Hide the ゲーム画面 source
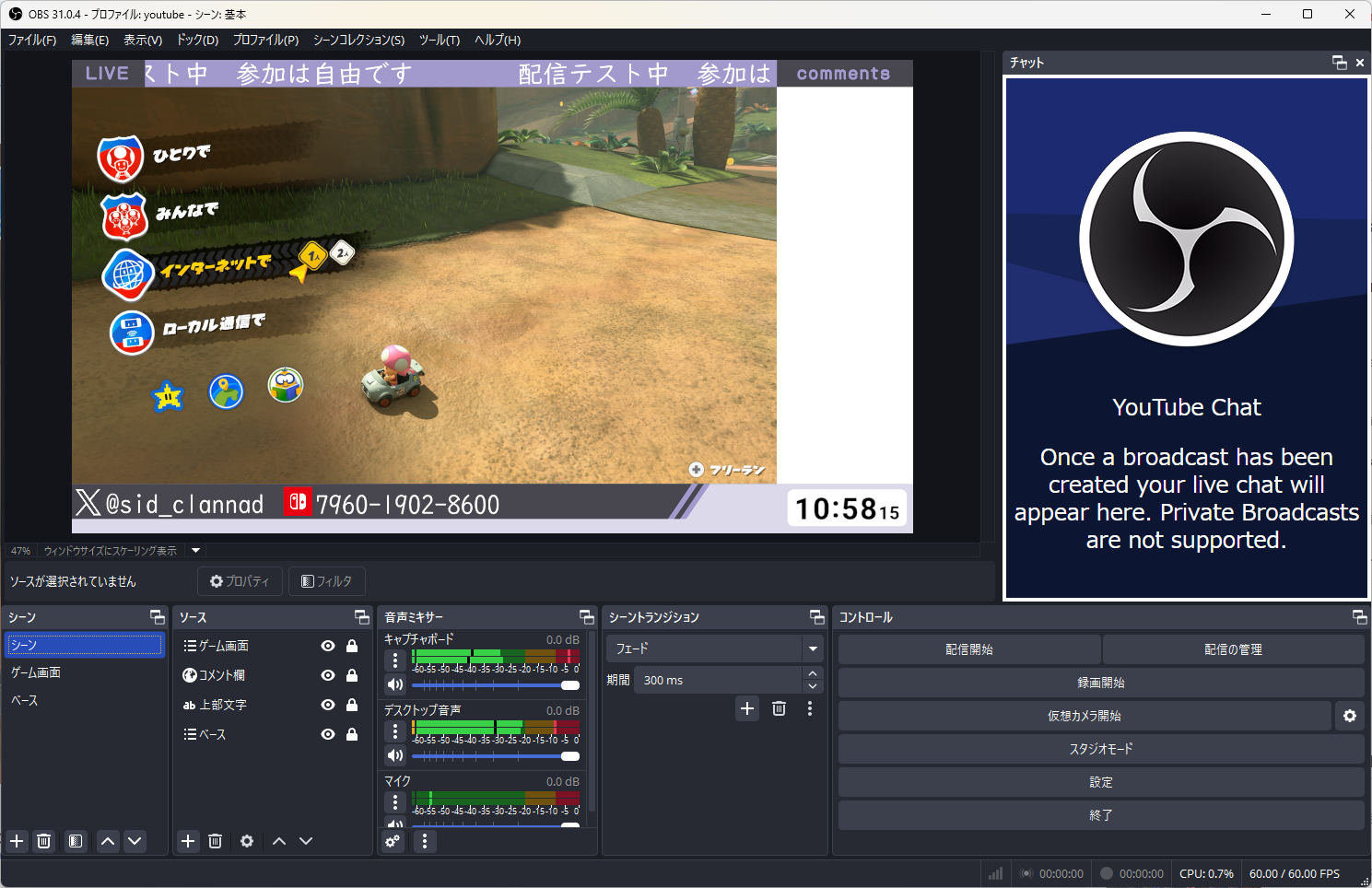 (328, 646)
